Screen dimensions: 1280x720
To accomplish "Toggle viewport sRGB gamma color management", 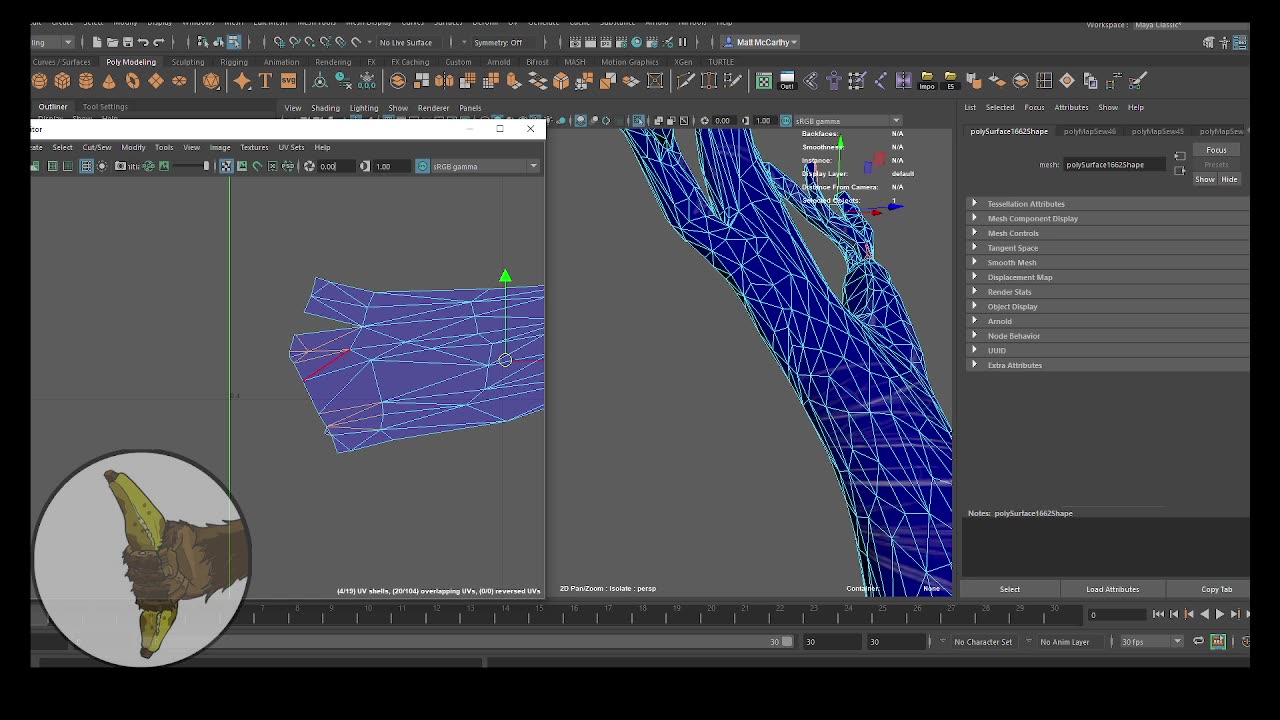I will pos(786,121).
